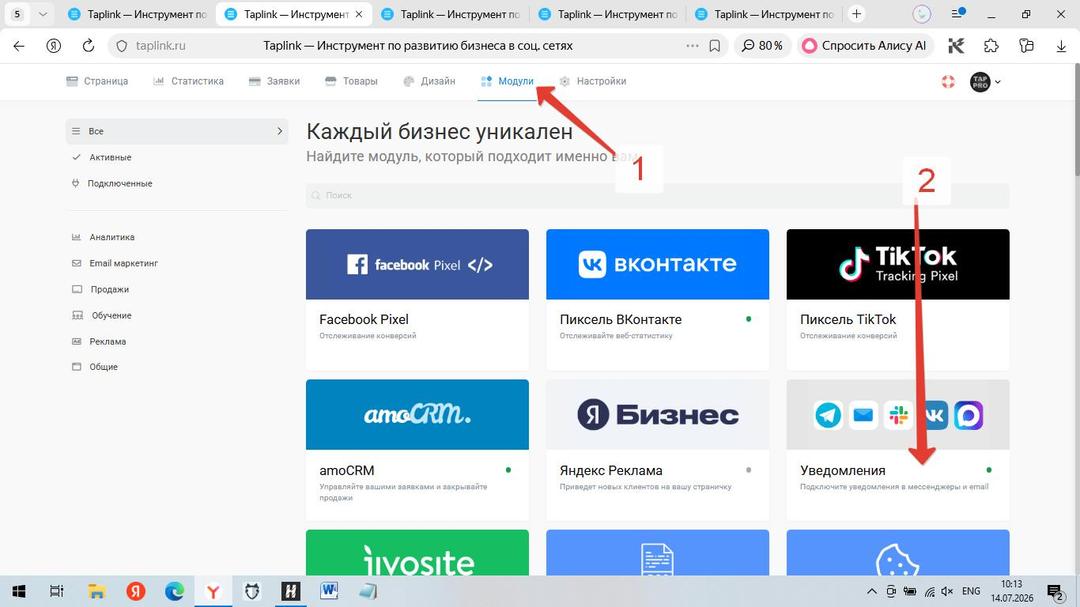This screenshot has height=607, width=1080.
Task: Open the downloads arrow icon
Action: tap(1061, 46)
